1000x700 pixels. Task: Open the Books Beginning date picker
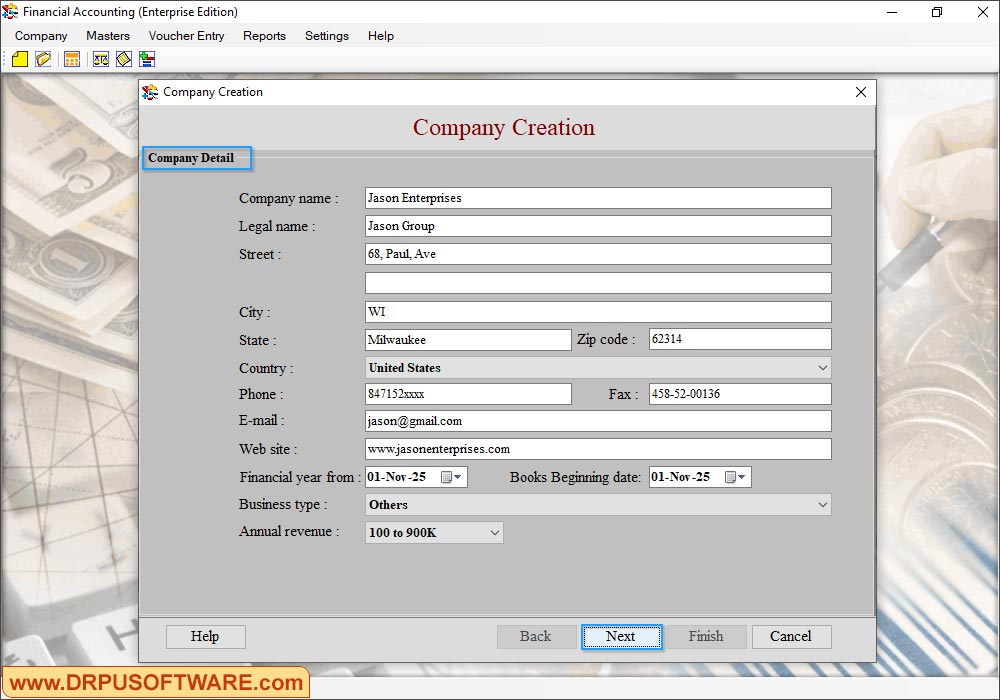coord(742,477)
